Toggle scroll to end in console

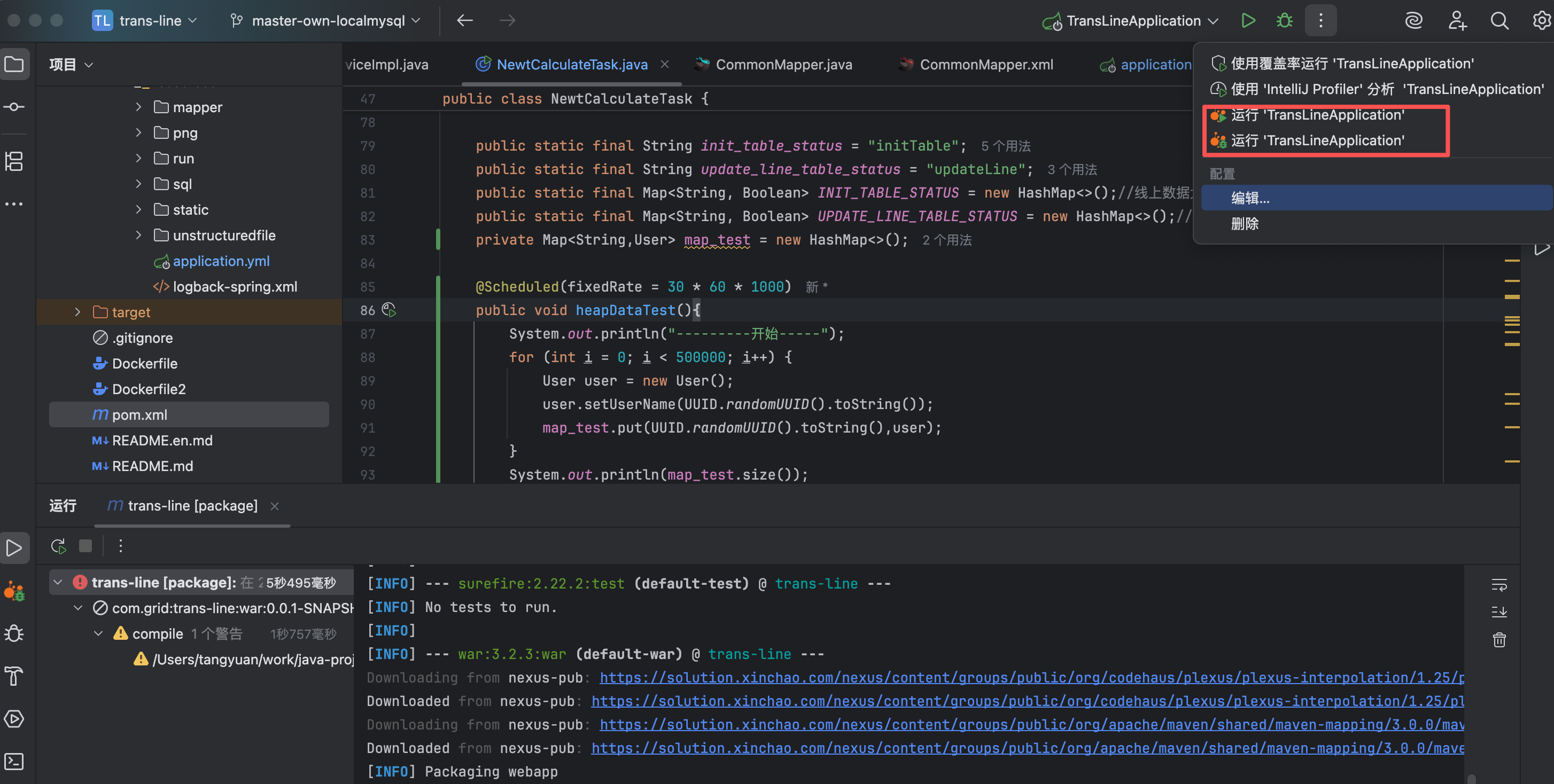pyautogui.click(x=1499, y=612)
